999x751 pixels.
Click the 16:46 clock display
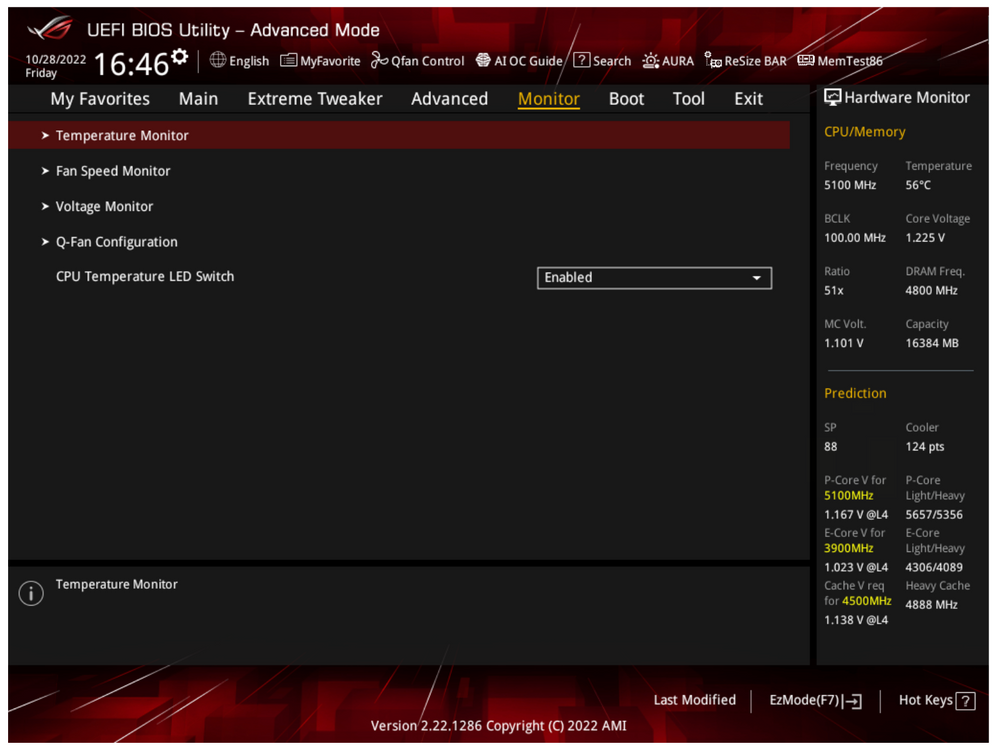tap(131, 64)
